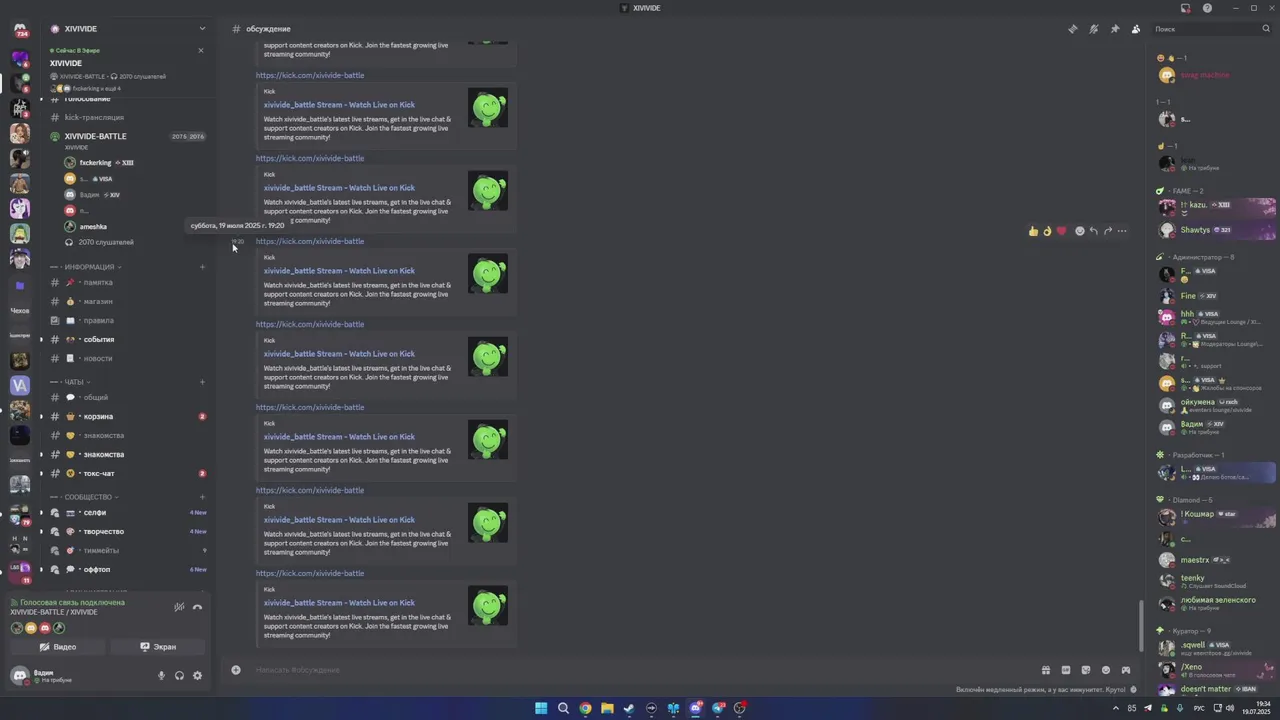Toggle noise suppression in voice panel

179,607
